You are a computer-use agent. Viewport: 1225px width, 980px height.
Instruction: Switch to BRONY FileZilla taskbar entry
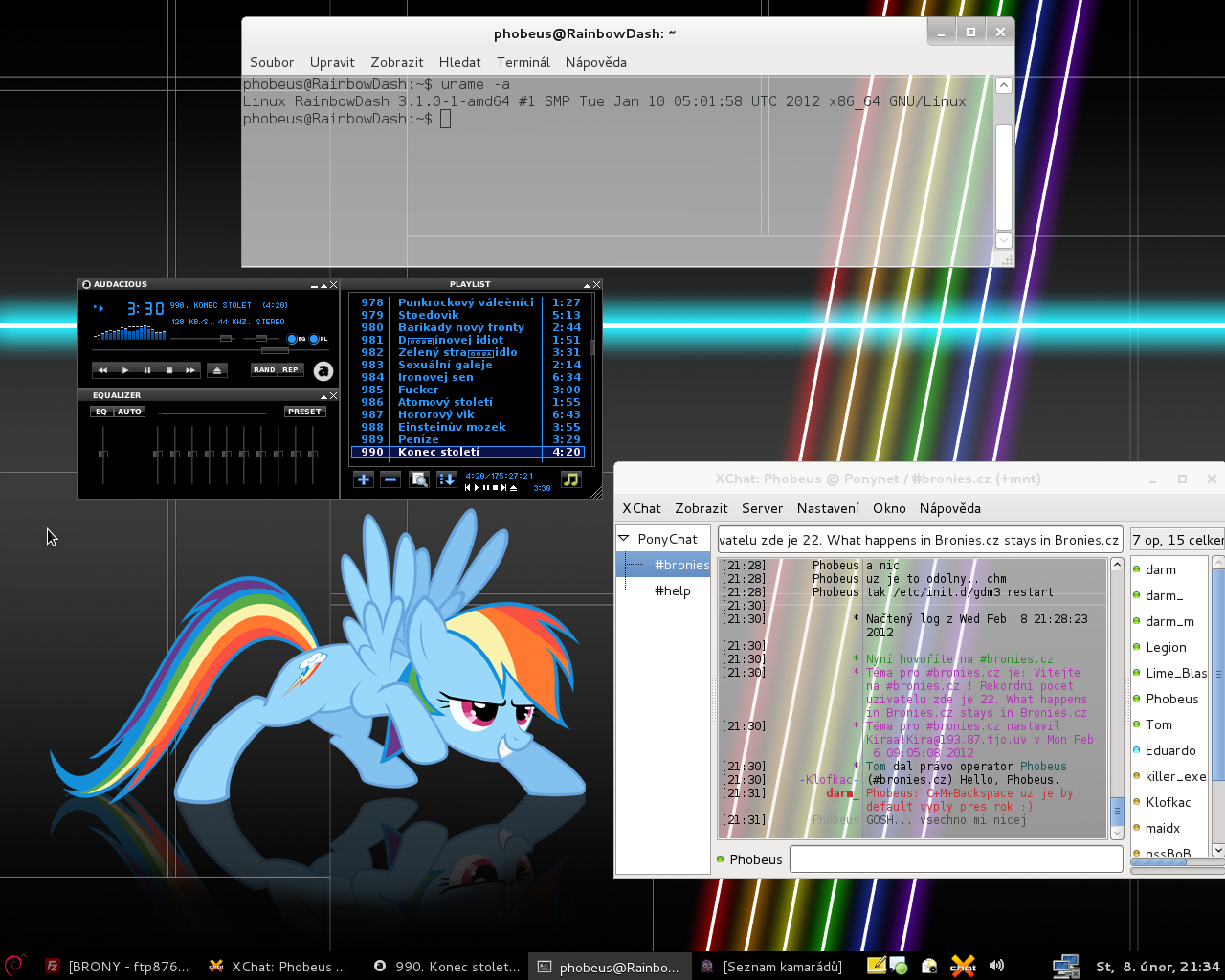click(x=117, y=967)
